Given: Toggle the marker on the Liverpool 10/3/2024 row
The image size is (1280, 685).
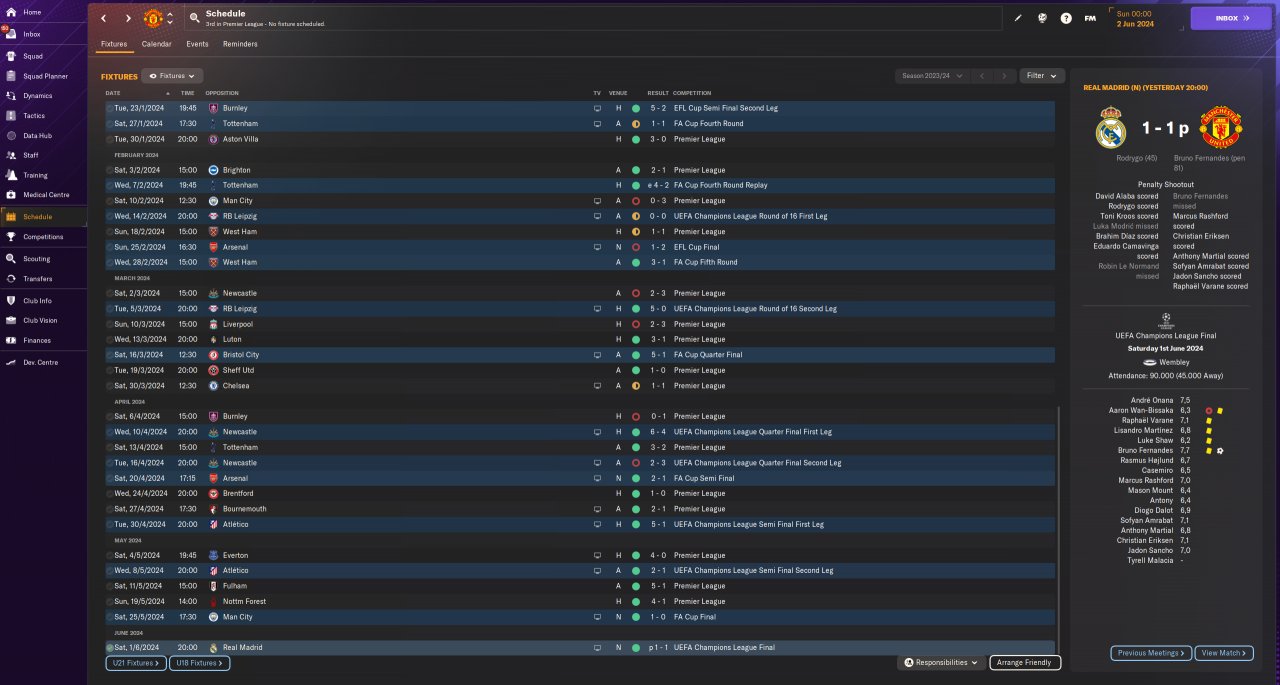Looking at the screenshot, I should click(x=110, y=324).
